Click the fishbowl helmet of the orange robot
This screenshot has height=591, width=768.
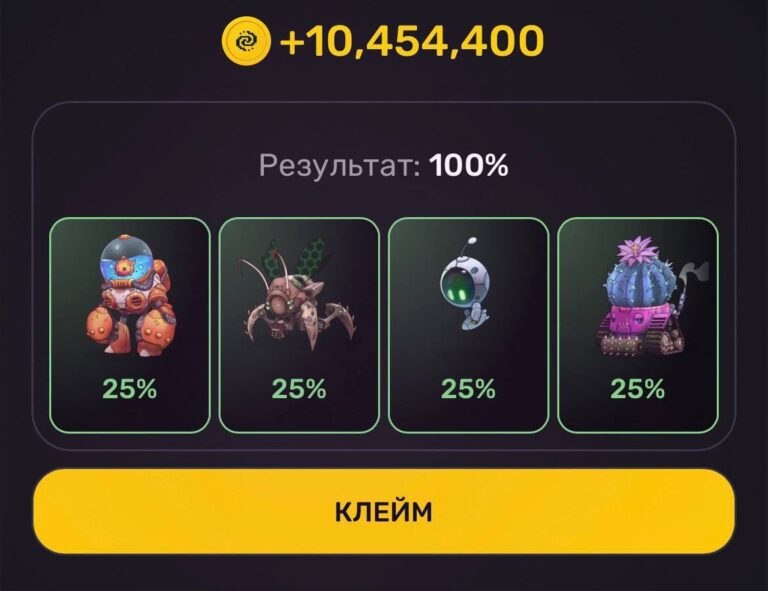pos(126,263)
